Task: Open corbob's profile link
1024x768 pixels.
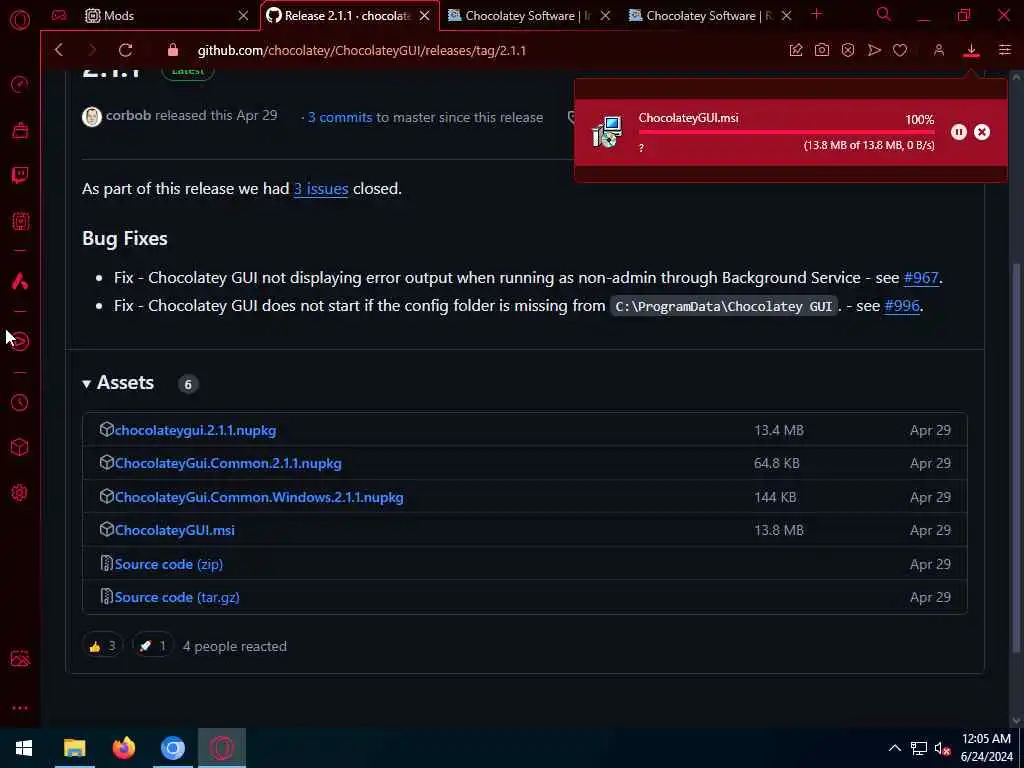Action: point(128,116)
